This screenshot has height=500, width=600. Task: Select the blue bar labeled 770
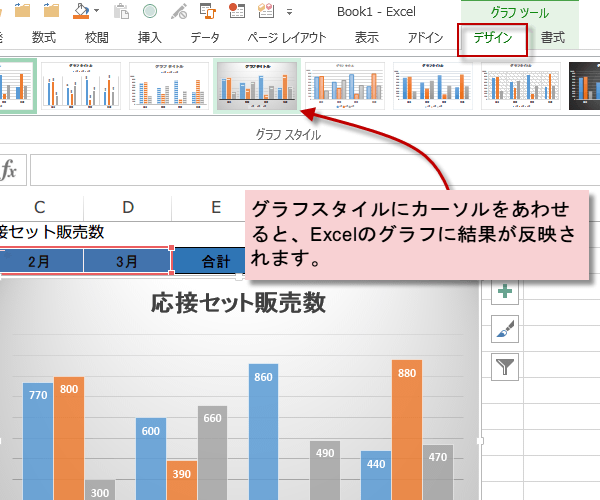pos(38,441)
